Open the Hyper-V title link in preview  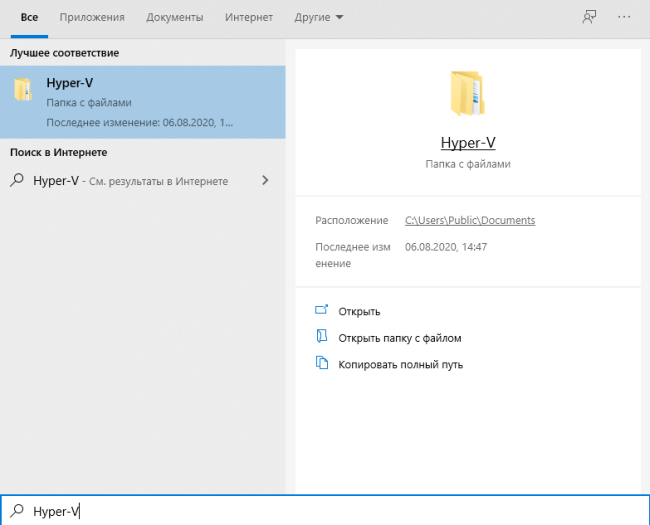pos(468,143)
